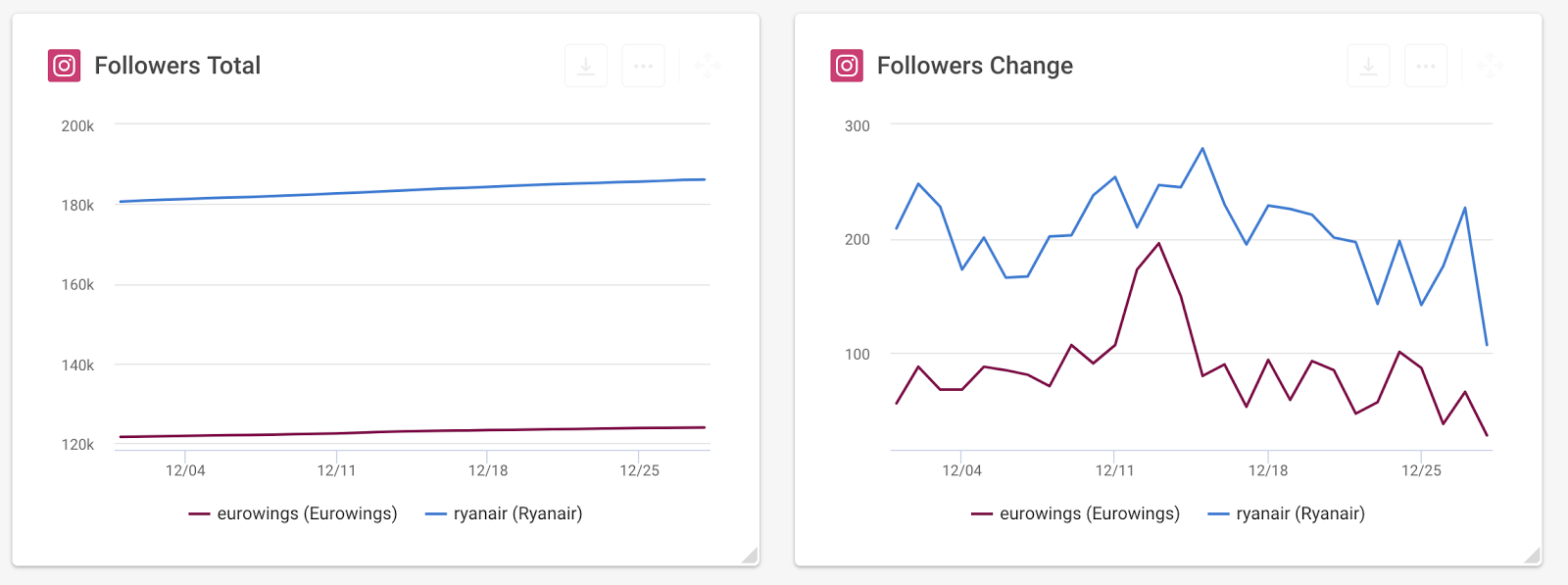Click the move handle icon on Followers Change
The height and width of the screenshot is (585, 1568).
pos(1490,65)
